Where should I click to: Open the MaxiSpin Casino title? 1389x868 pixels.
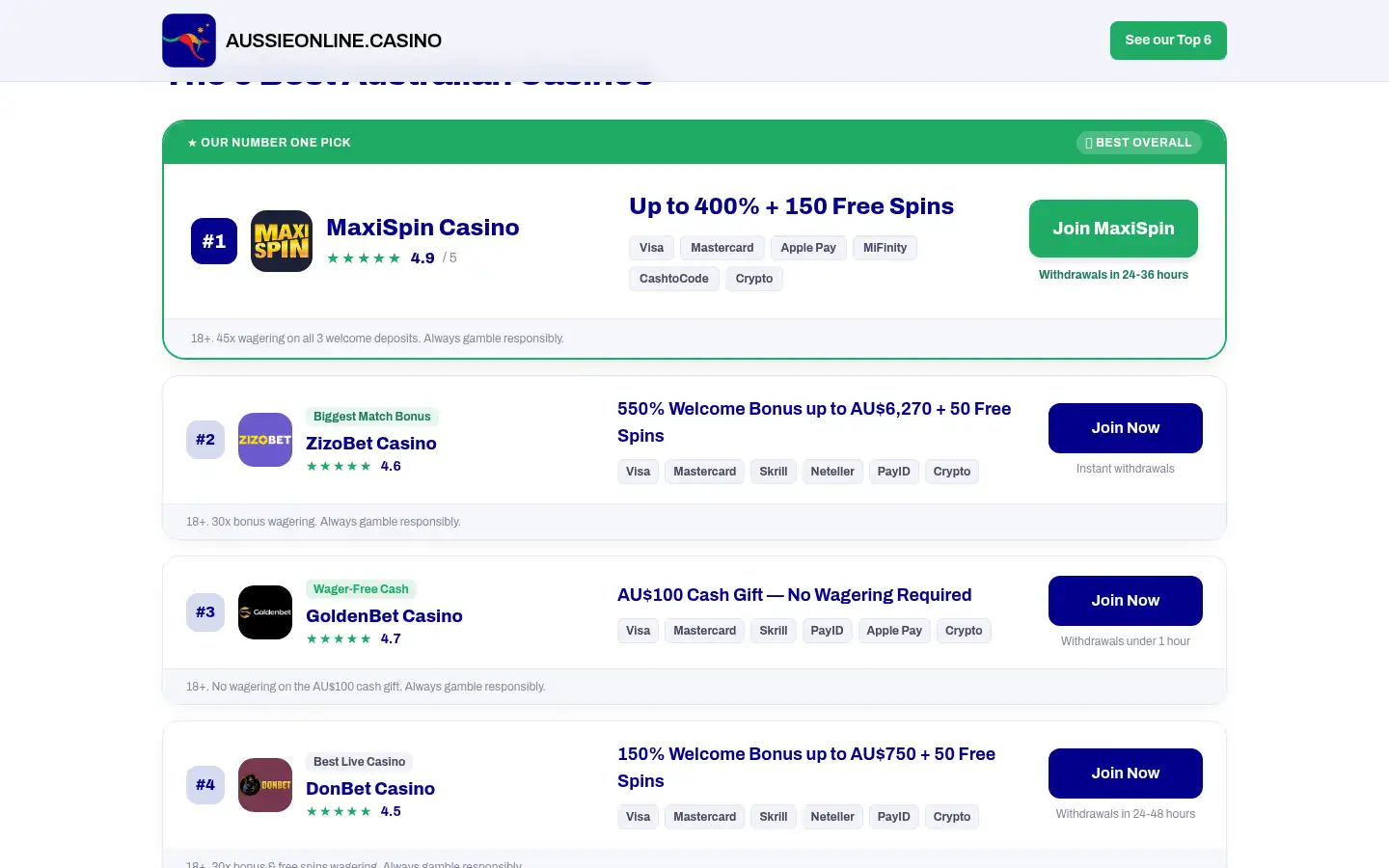pos(422,228)
